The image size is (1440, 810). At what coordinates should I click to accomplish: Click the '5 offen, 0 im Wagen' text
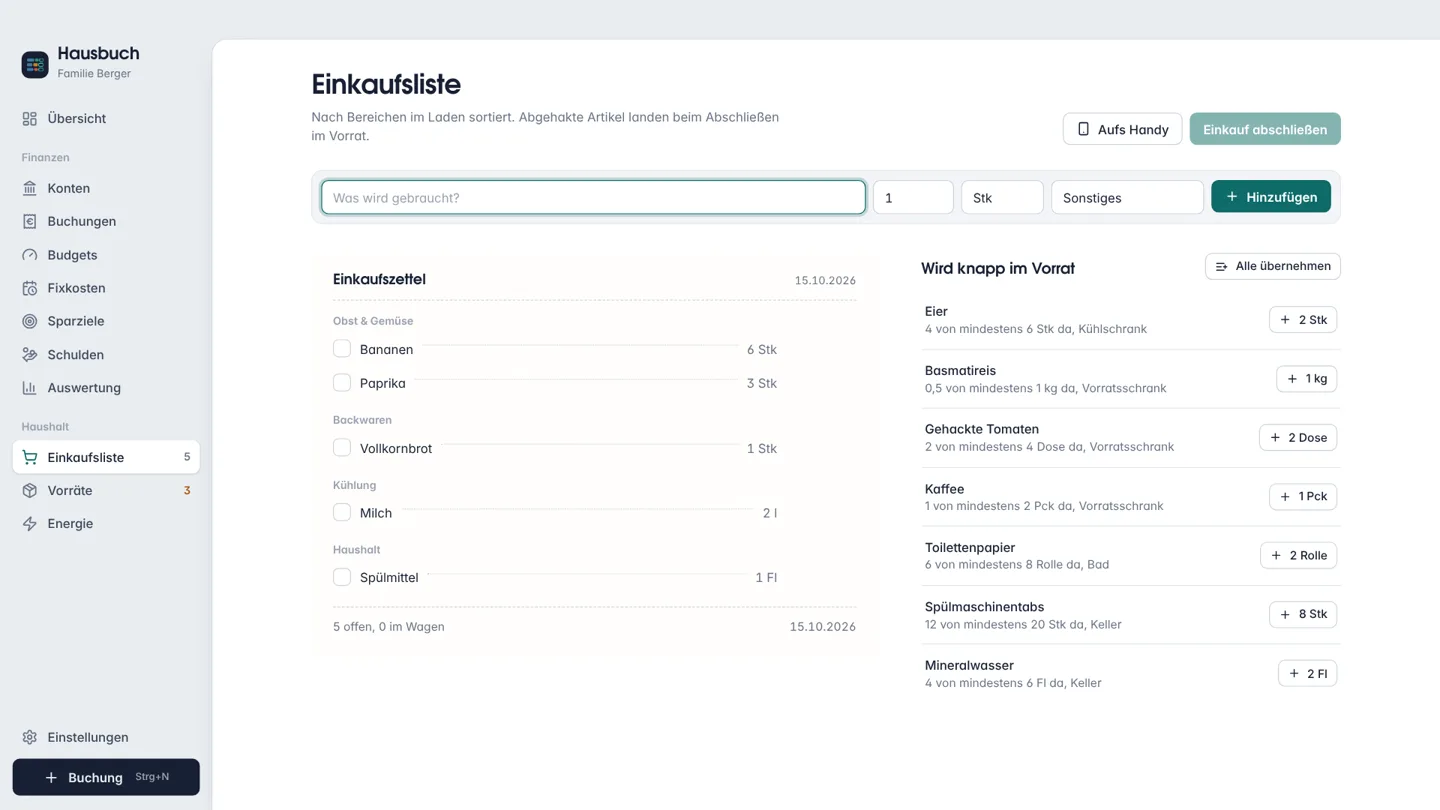389,627
